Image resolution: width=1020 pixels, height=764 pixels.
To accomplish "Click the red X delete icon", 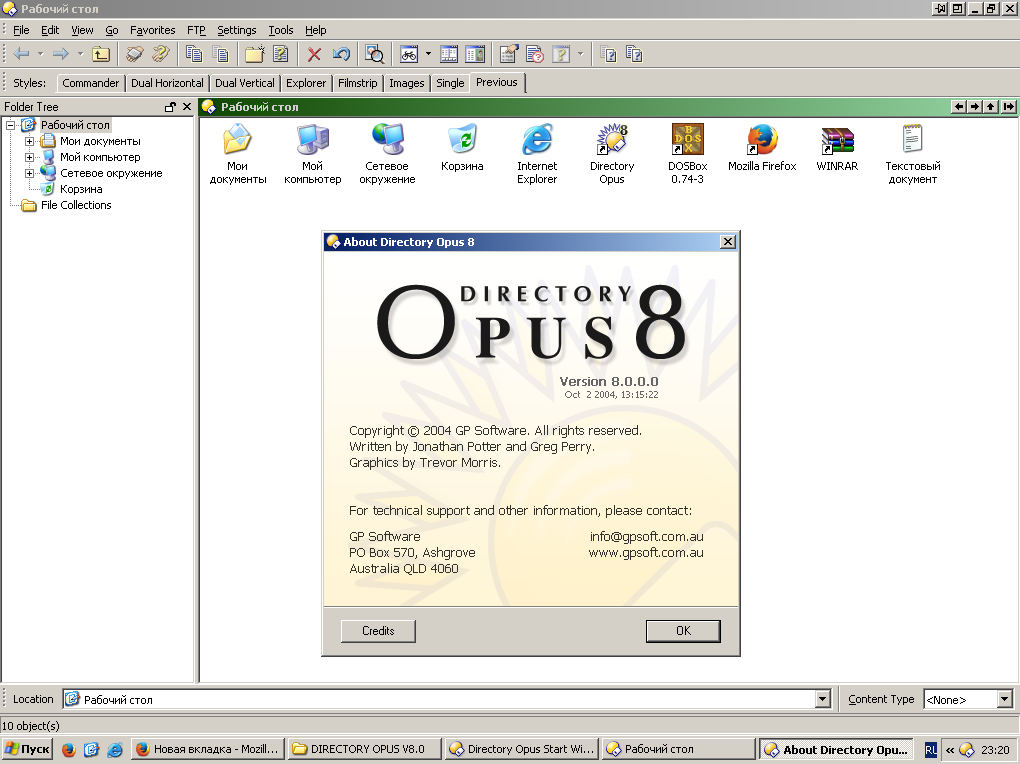I will pos(314,54).
